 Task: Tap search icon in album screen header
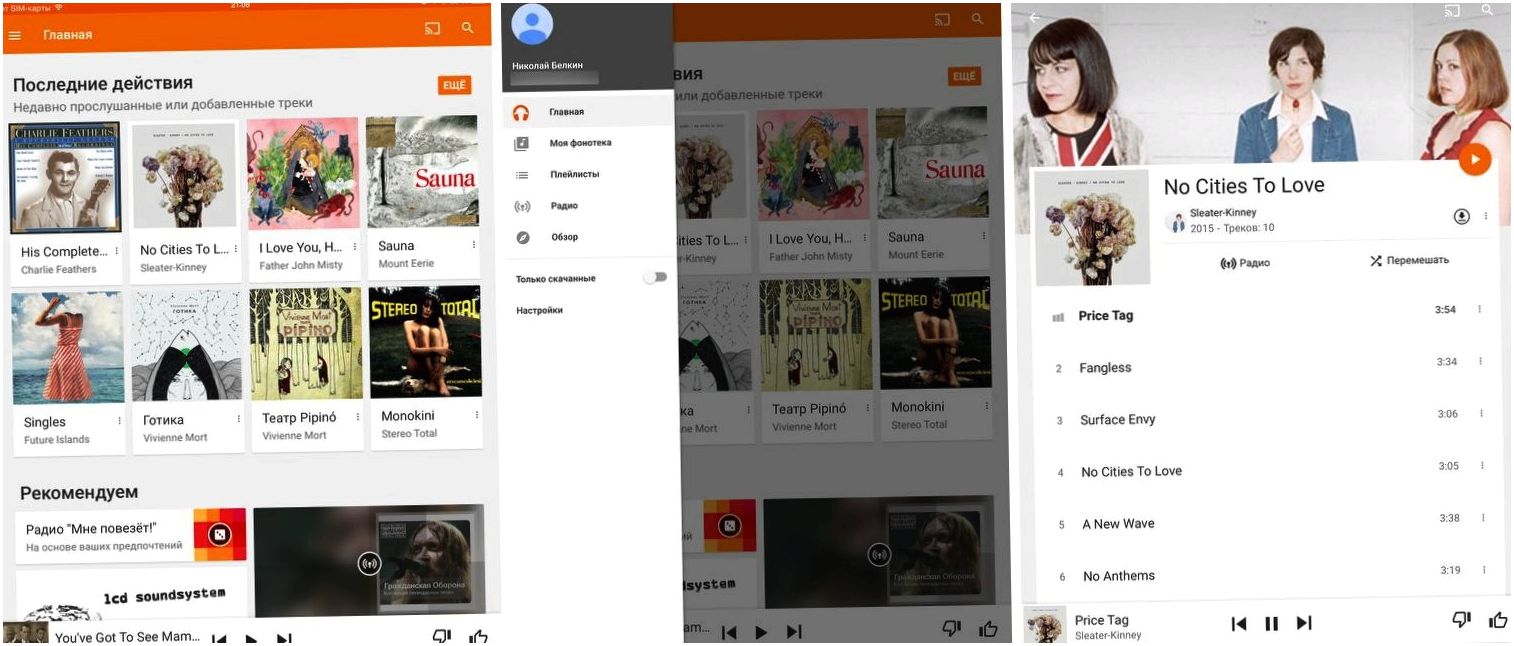coord(1487,10)
